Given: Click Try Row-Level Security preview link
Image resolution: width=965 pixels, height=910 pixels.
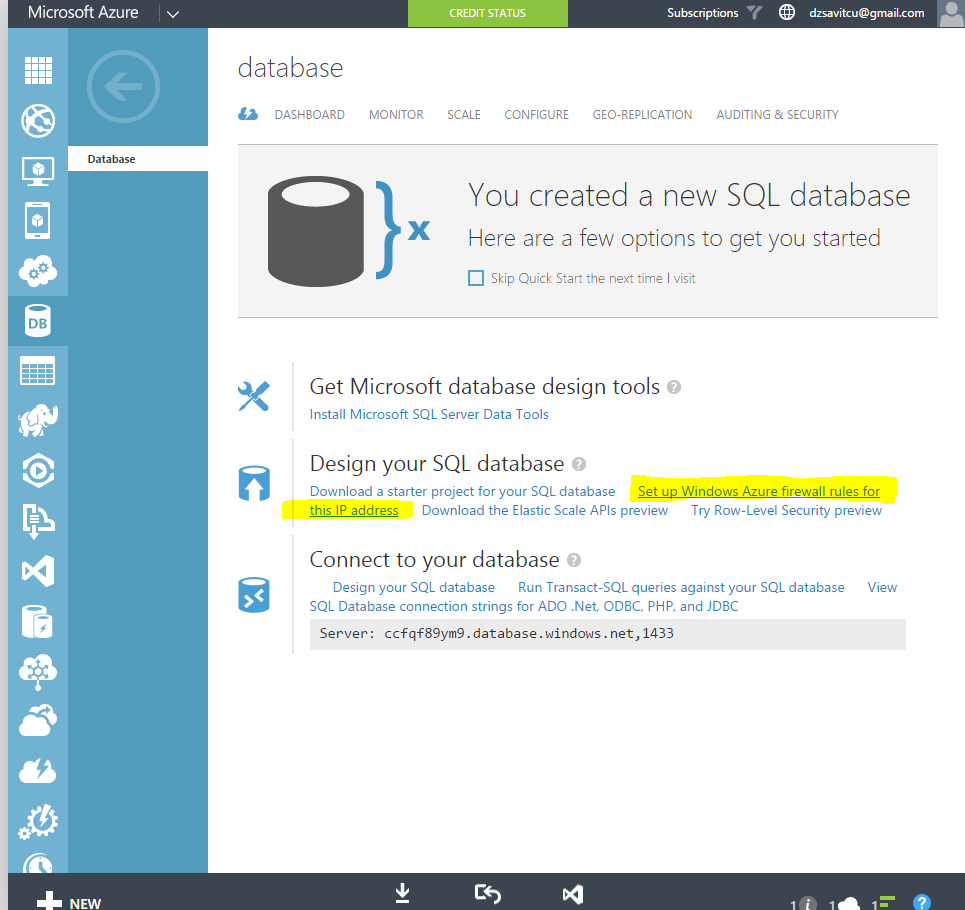Looking at the screenshot, I should (787, 510).
